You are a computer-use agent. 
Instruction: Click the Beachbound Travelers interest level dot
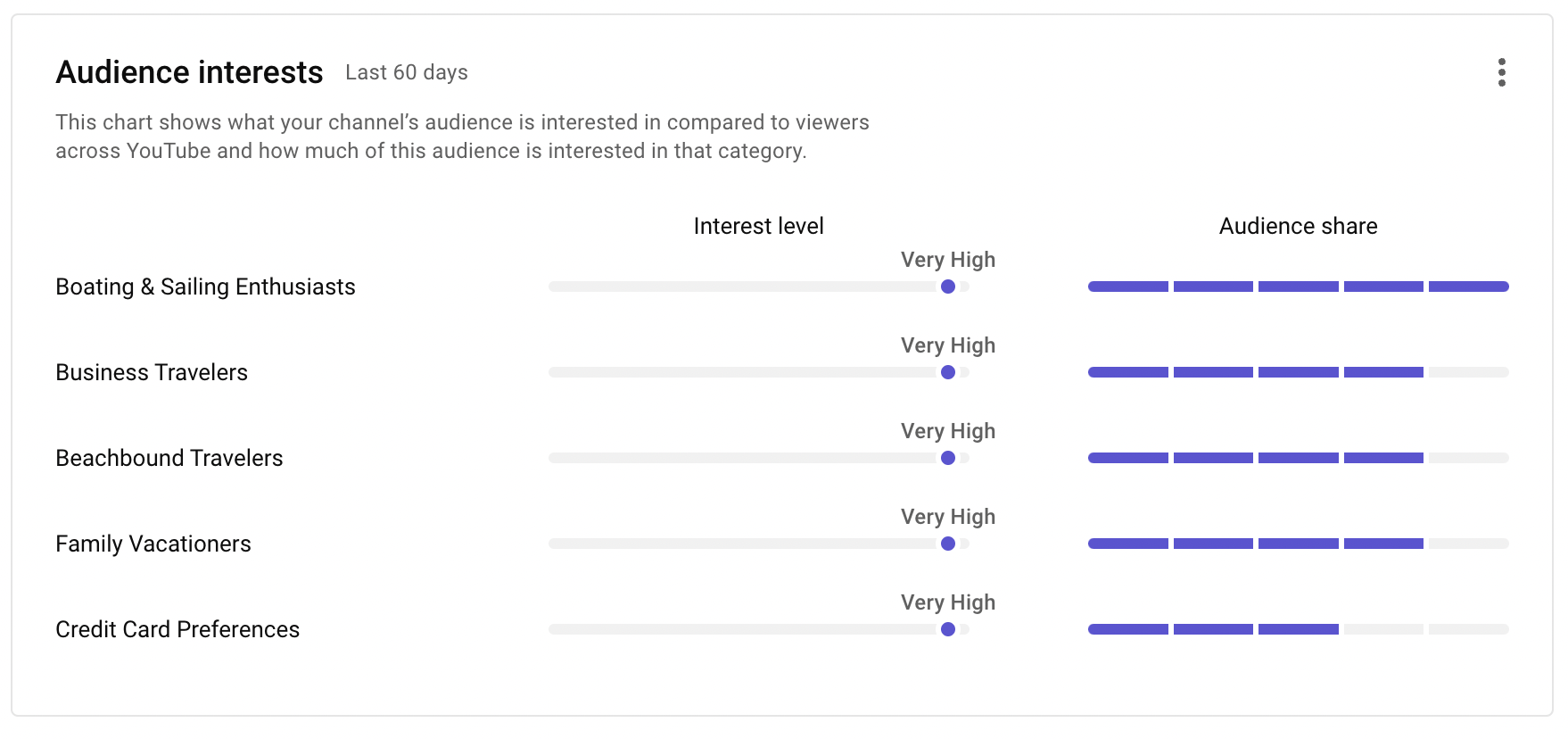pyautogui.click(x=948, y=458)
